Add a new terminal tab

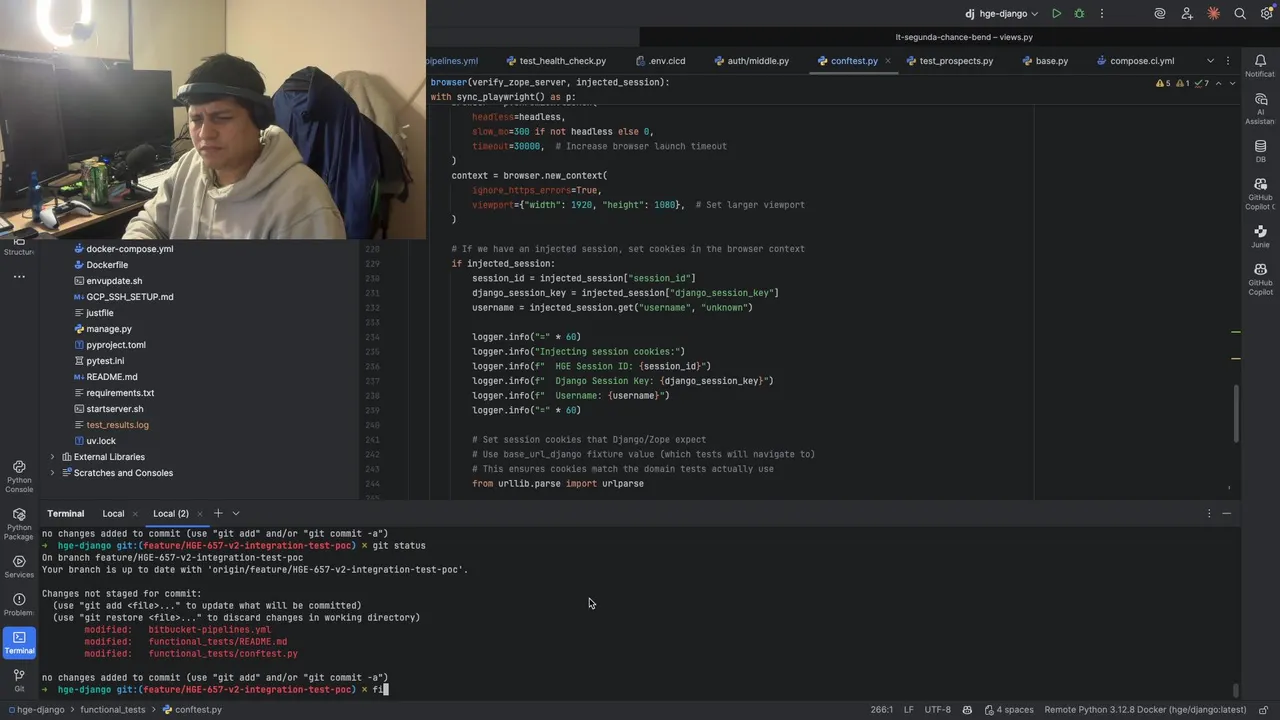tap(217, 513)
